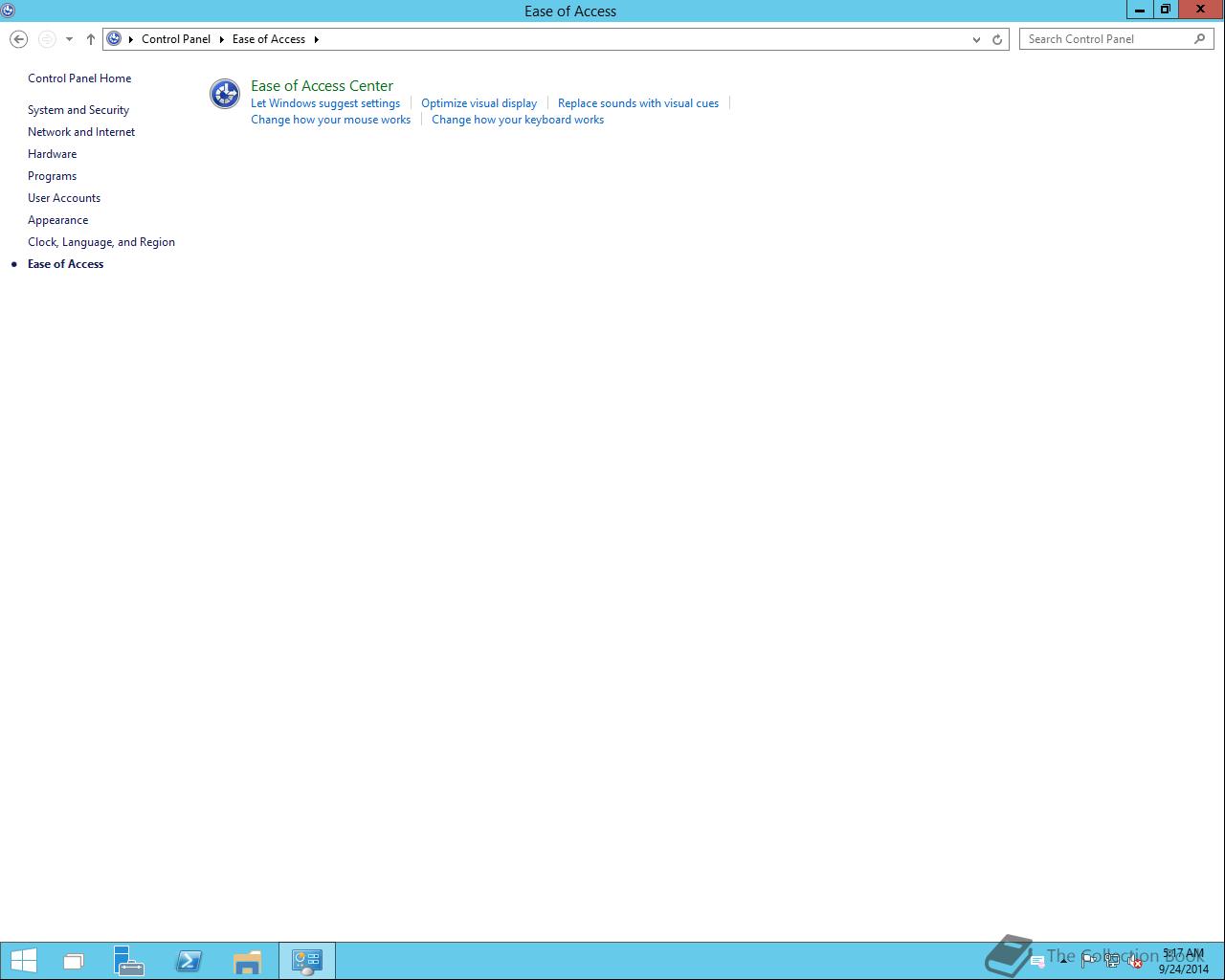Screen dimensions: 1225x980
Task: Click the network icon in tray
Action: [1112, 962]
